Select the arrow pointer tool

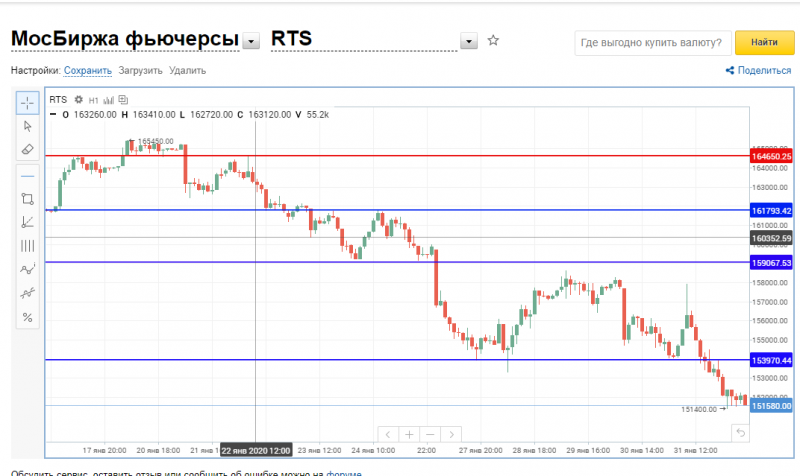pos(28,126)
